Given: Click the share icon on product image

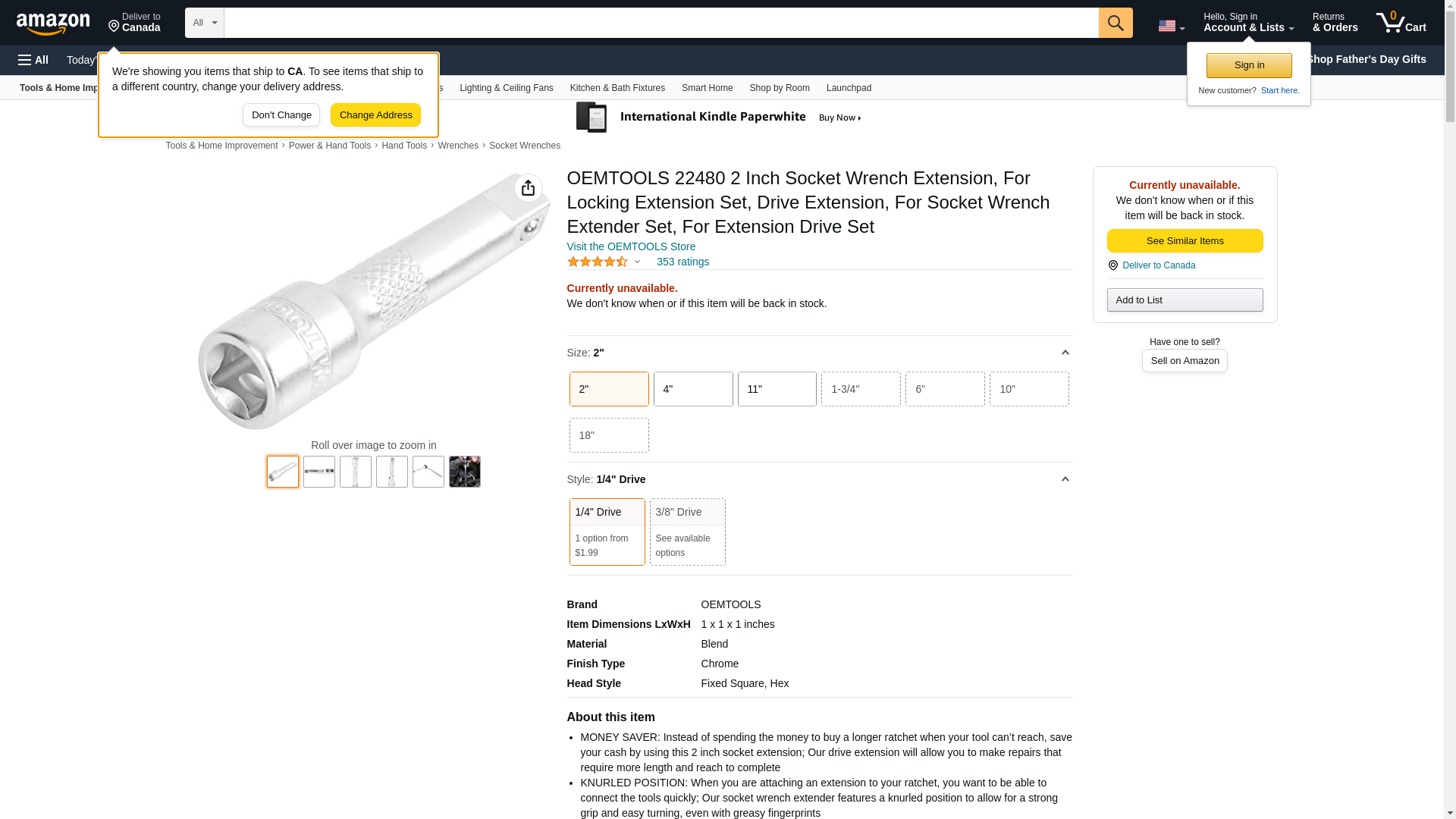Looking at the screenshot, I should click(528, 188).
